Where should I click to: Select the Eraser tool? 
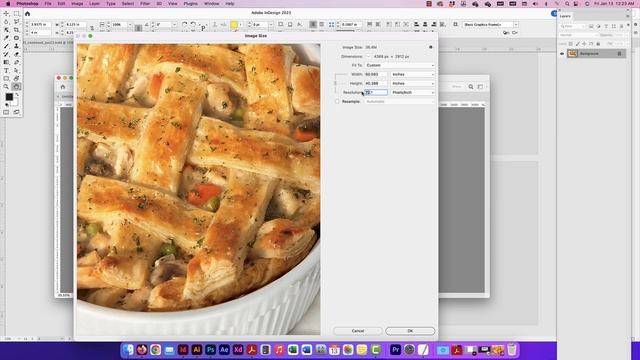16,54
